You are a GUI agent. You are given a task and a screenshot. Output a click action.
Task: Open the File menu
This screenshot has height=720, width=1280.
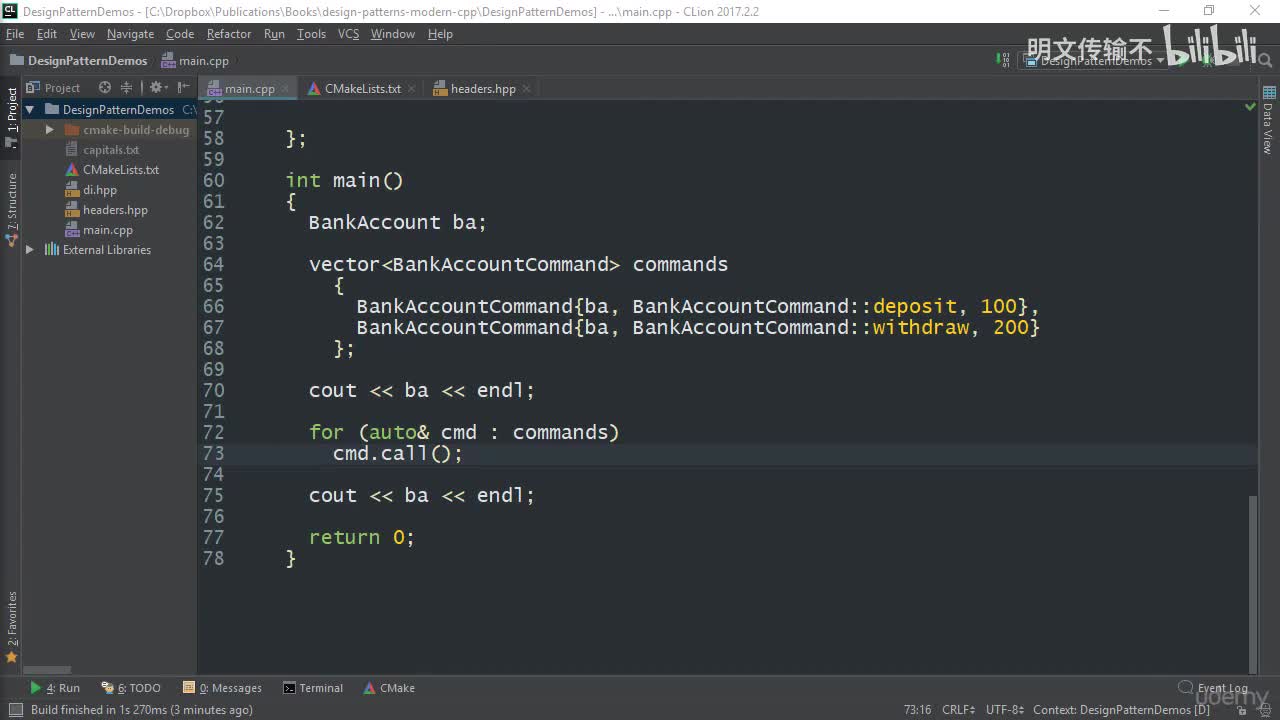15,34
